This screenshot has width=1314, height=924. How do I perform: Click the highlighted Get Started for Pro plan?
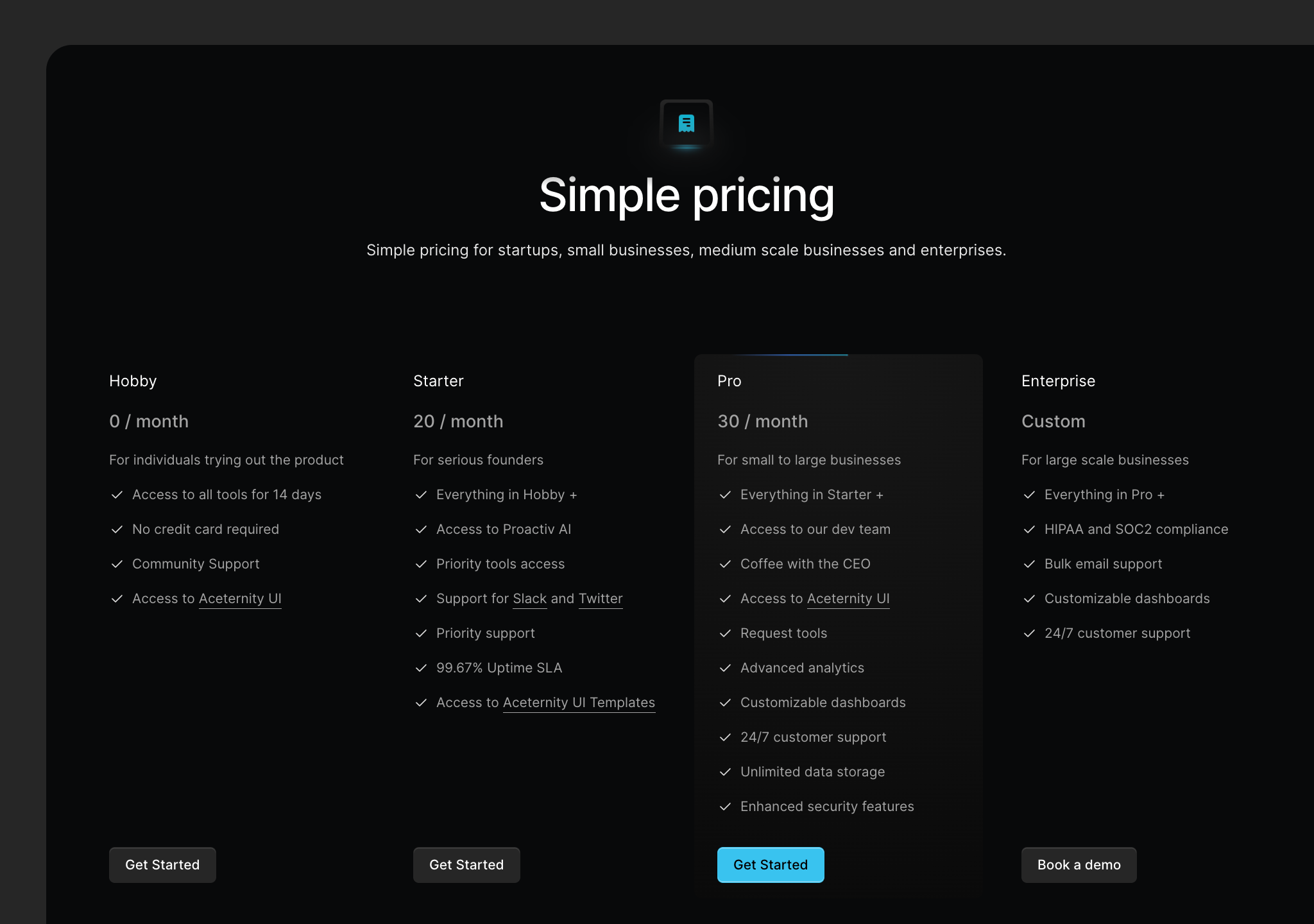[x=771, y=864]
